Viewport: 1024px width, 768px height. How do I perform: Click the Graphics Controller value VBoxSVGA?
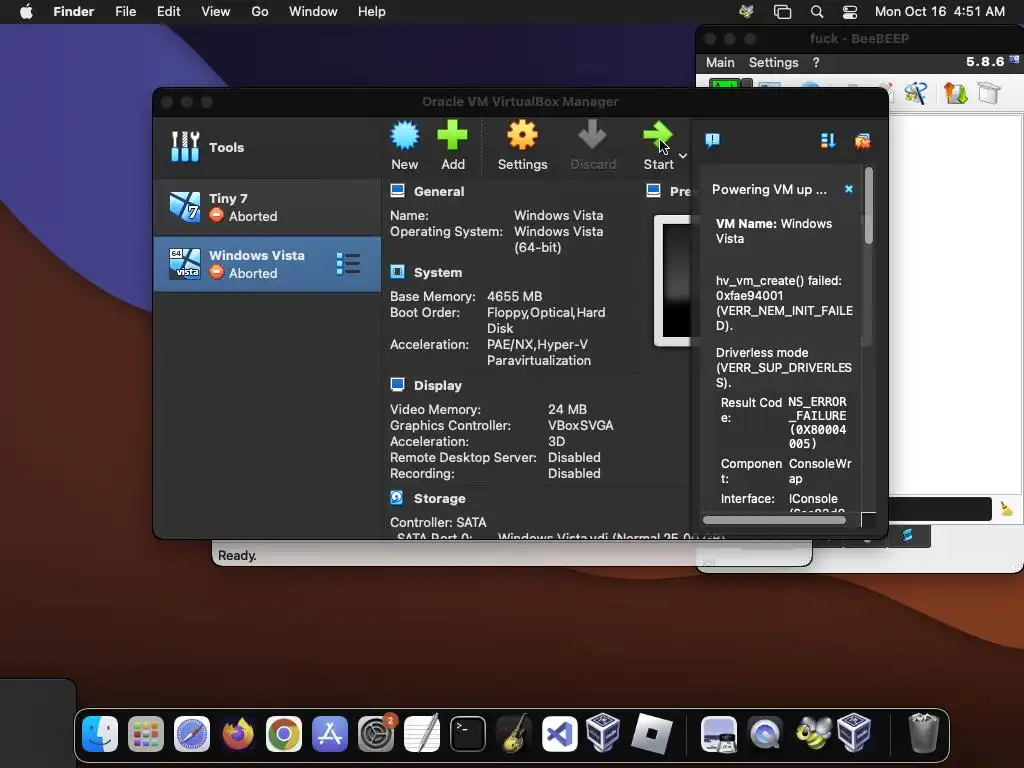coord(581,425)
